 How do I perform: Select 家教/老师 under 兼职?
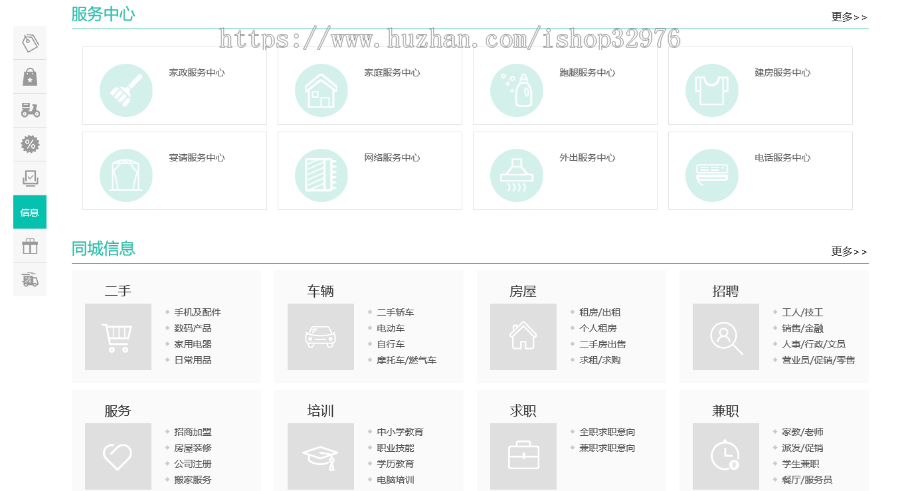[x=802, y=432]
